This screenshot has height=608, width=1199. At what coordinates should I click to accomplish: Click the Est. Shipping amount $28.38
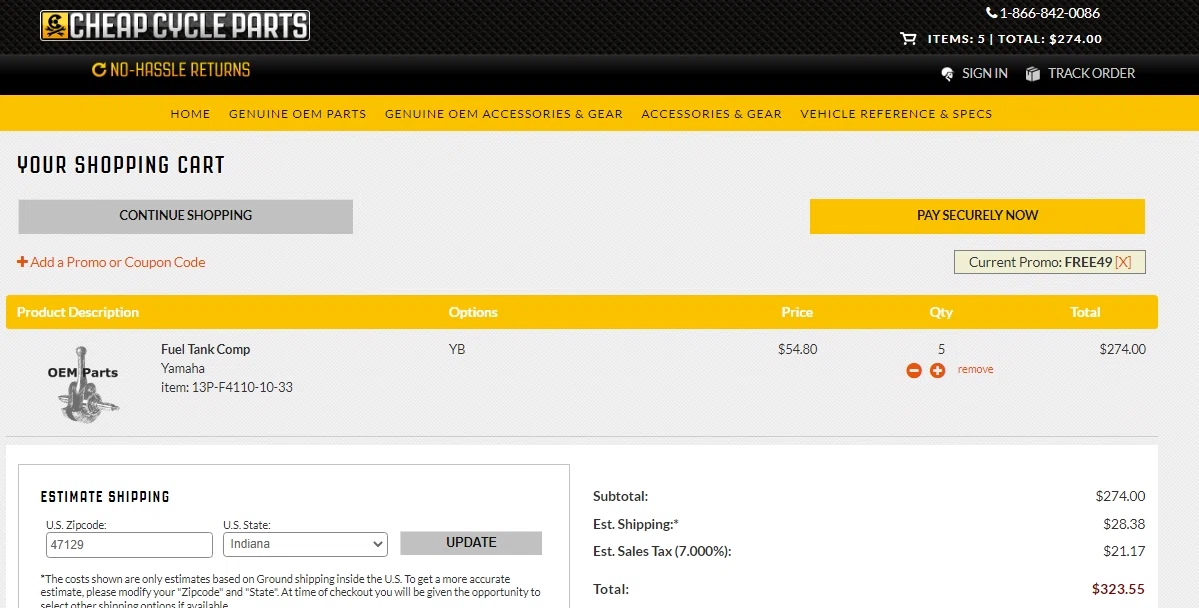(x=1124, y=524)
